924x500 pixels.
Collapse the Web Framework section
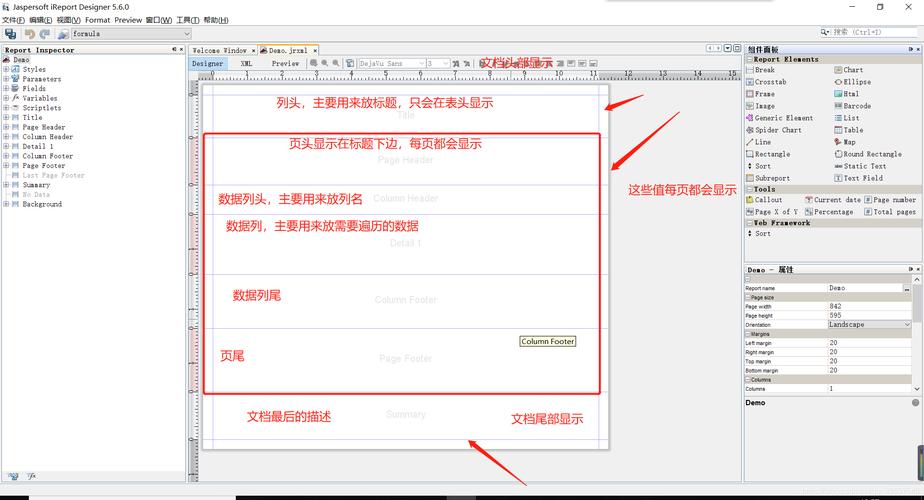pyautogui.click(x=750, y=223)
